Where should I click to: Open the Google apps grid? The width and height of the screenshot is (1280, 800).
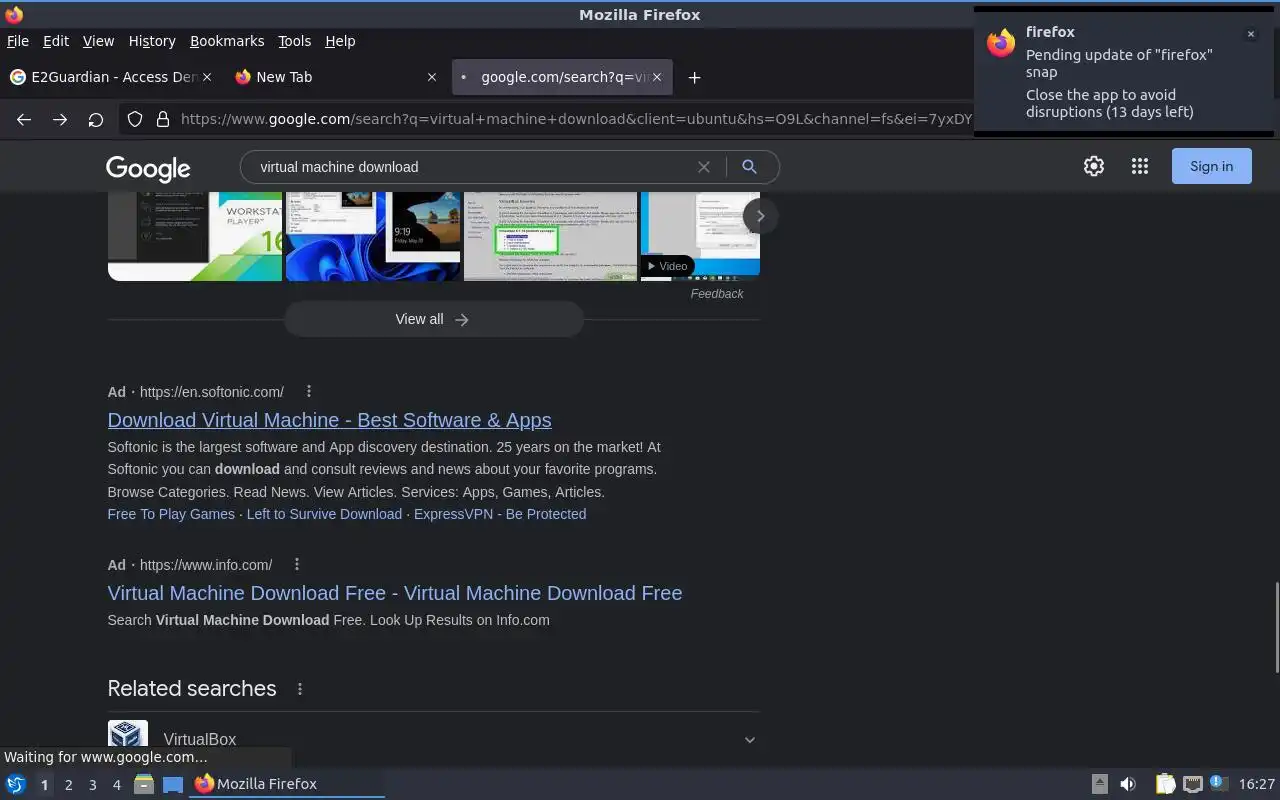point(1140,167)
